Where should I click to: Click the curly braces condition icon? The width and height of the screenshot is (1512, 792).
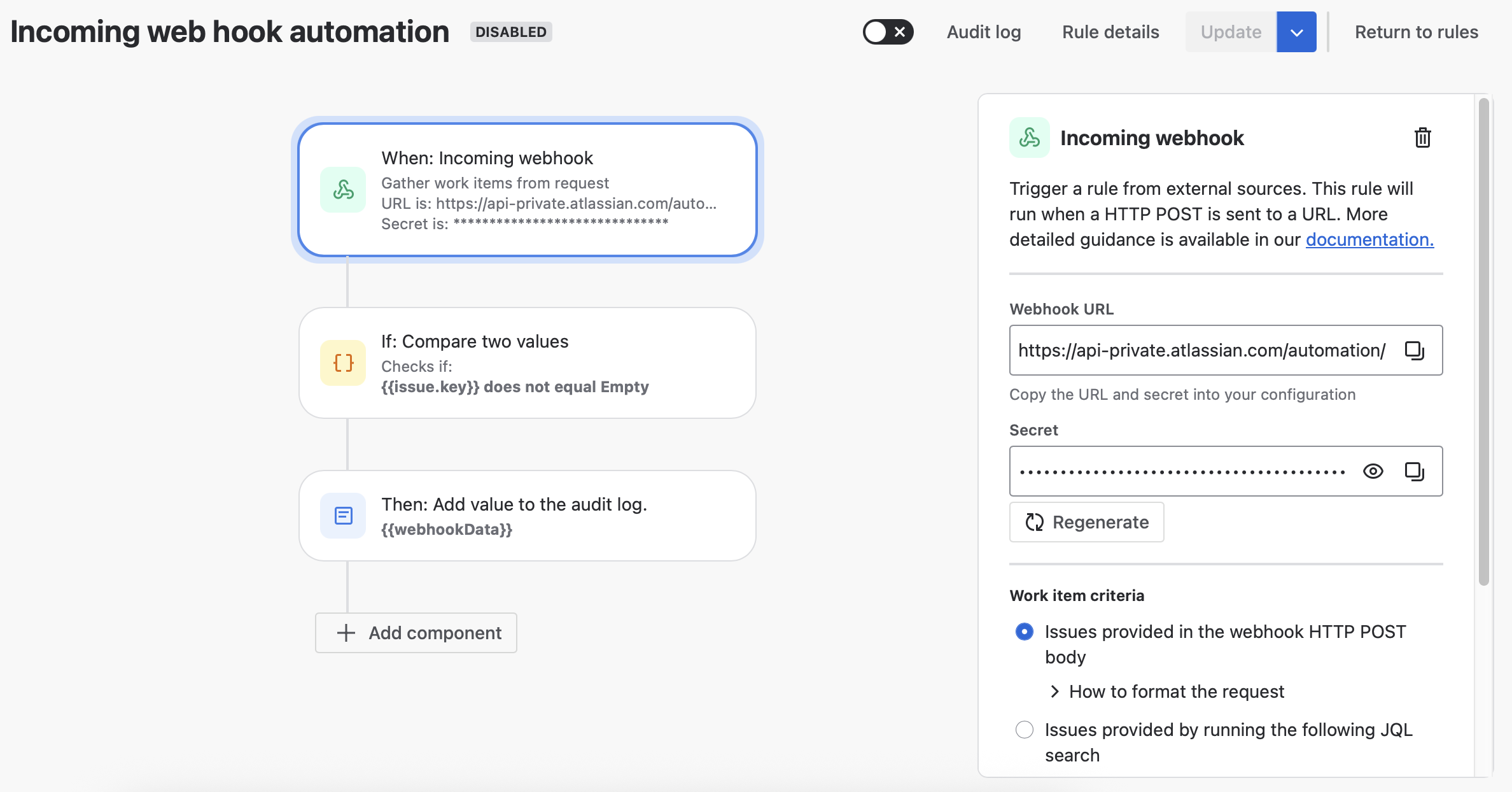tap(343, 363)
